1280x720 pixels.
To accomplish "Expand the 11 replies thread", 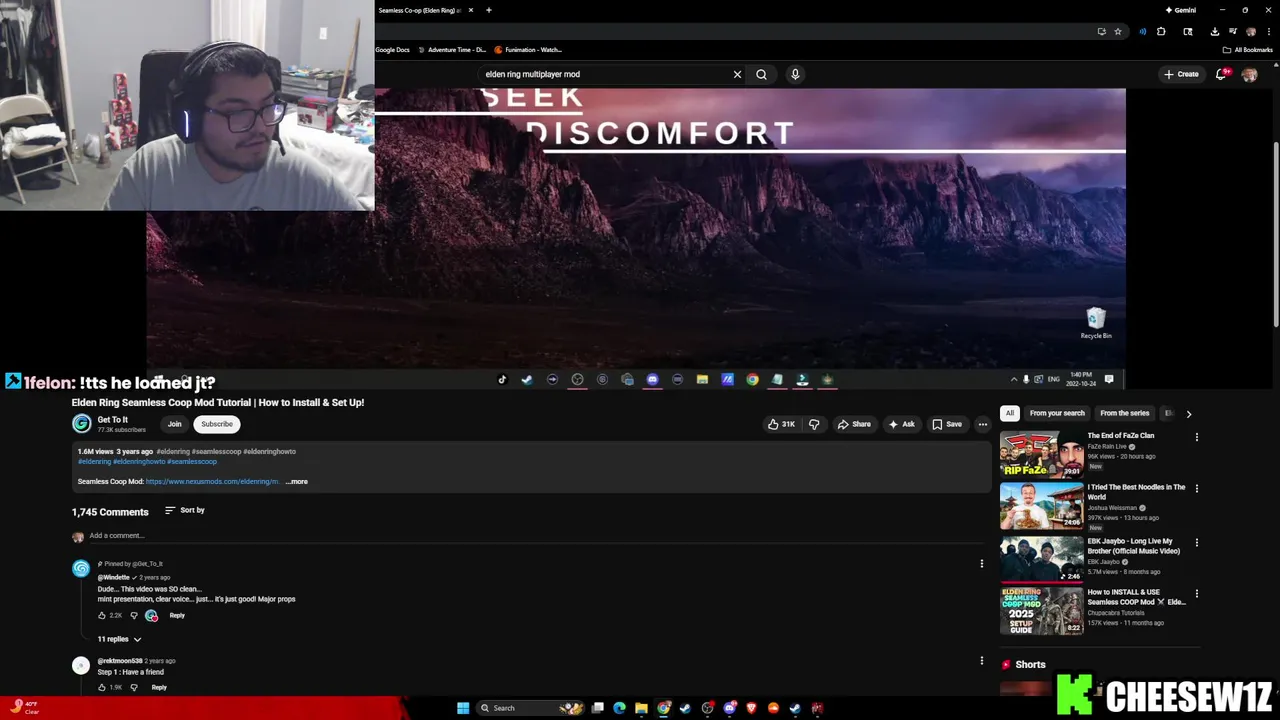I will tap(119, 639).
